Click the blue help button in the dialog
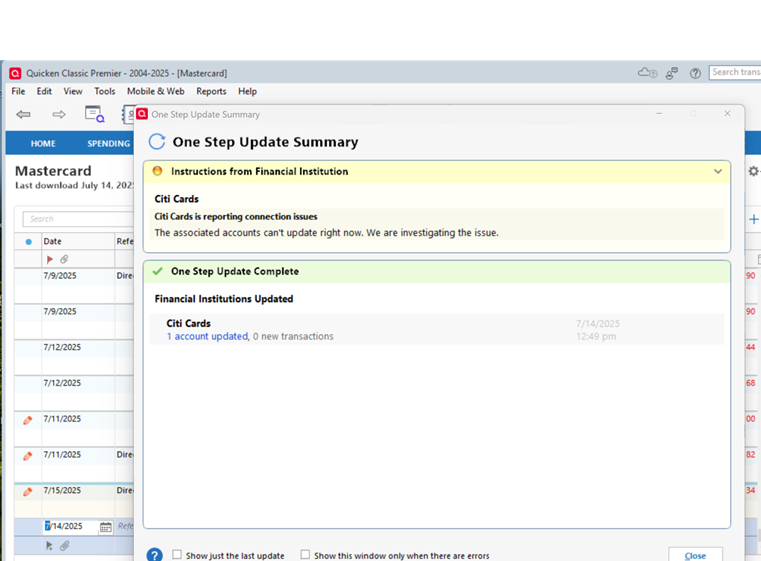 [x=154, y=555]
